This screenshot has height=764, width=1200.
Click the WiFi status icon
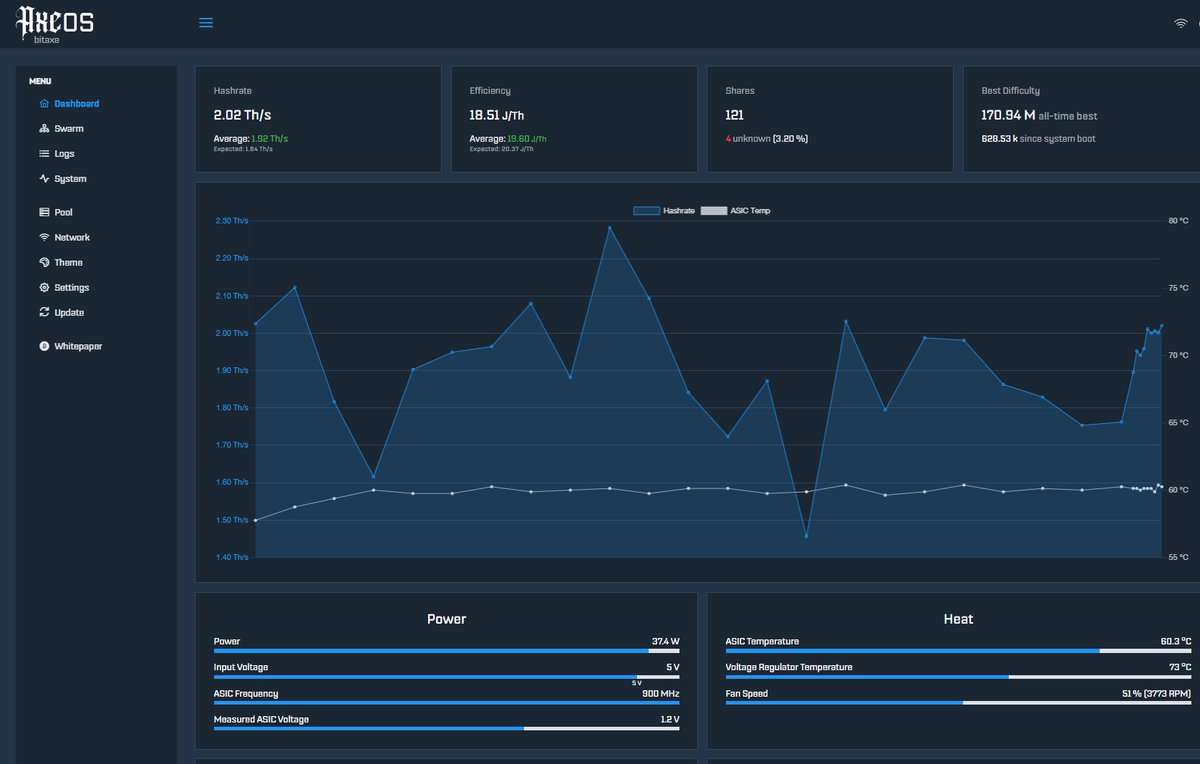[1180, 23]
